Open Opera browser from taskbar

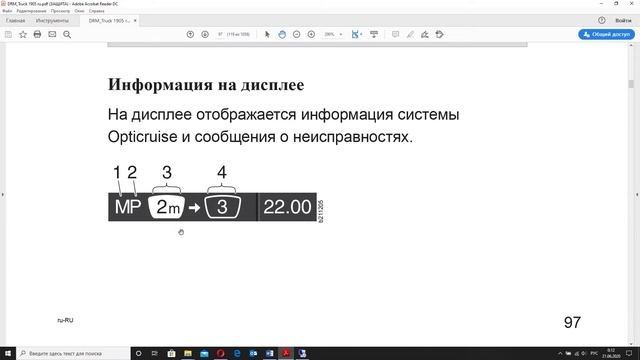(x=220, y=353)
